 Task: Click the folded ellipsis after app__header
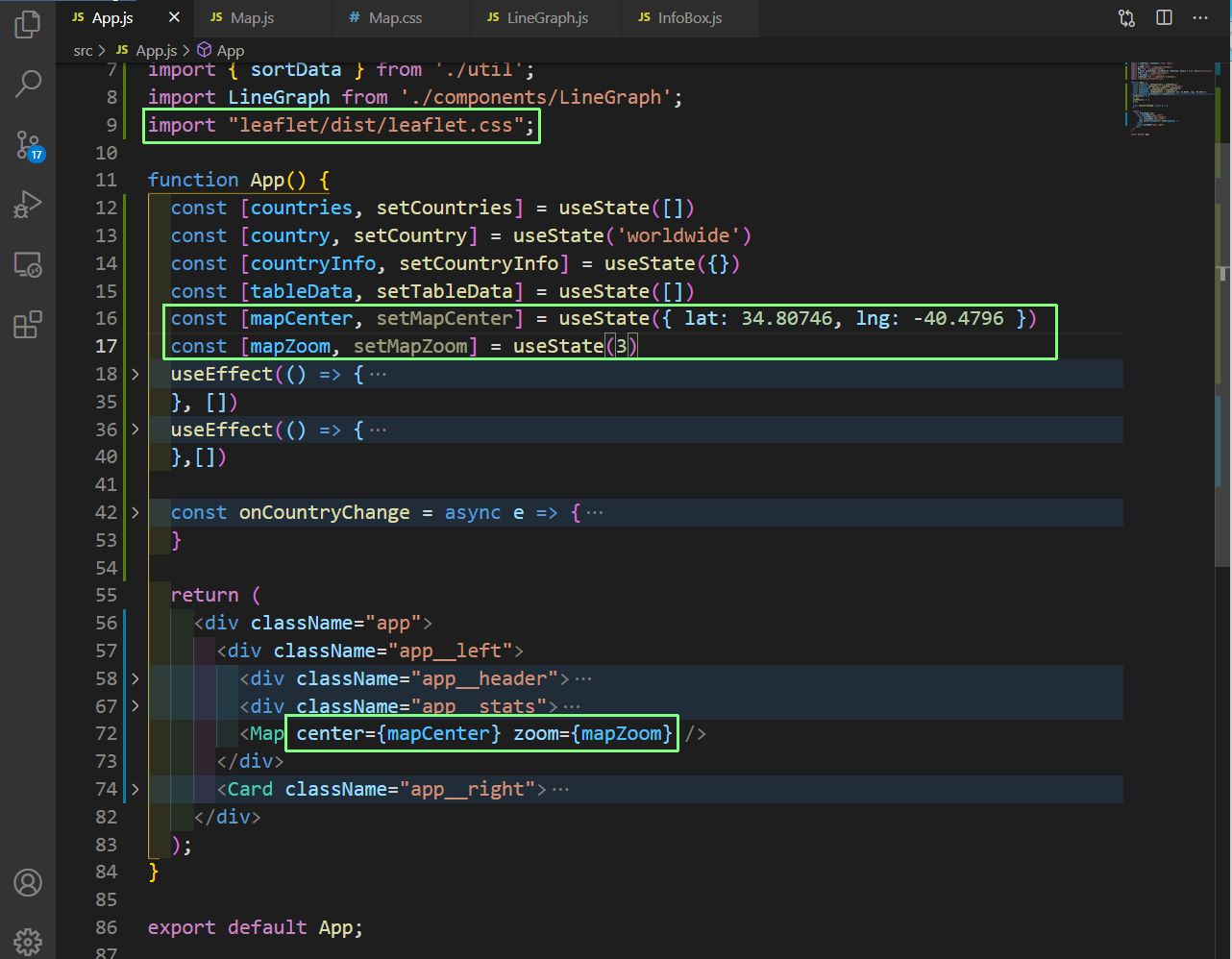tap(582, 678)
